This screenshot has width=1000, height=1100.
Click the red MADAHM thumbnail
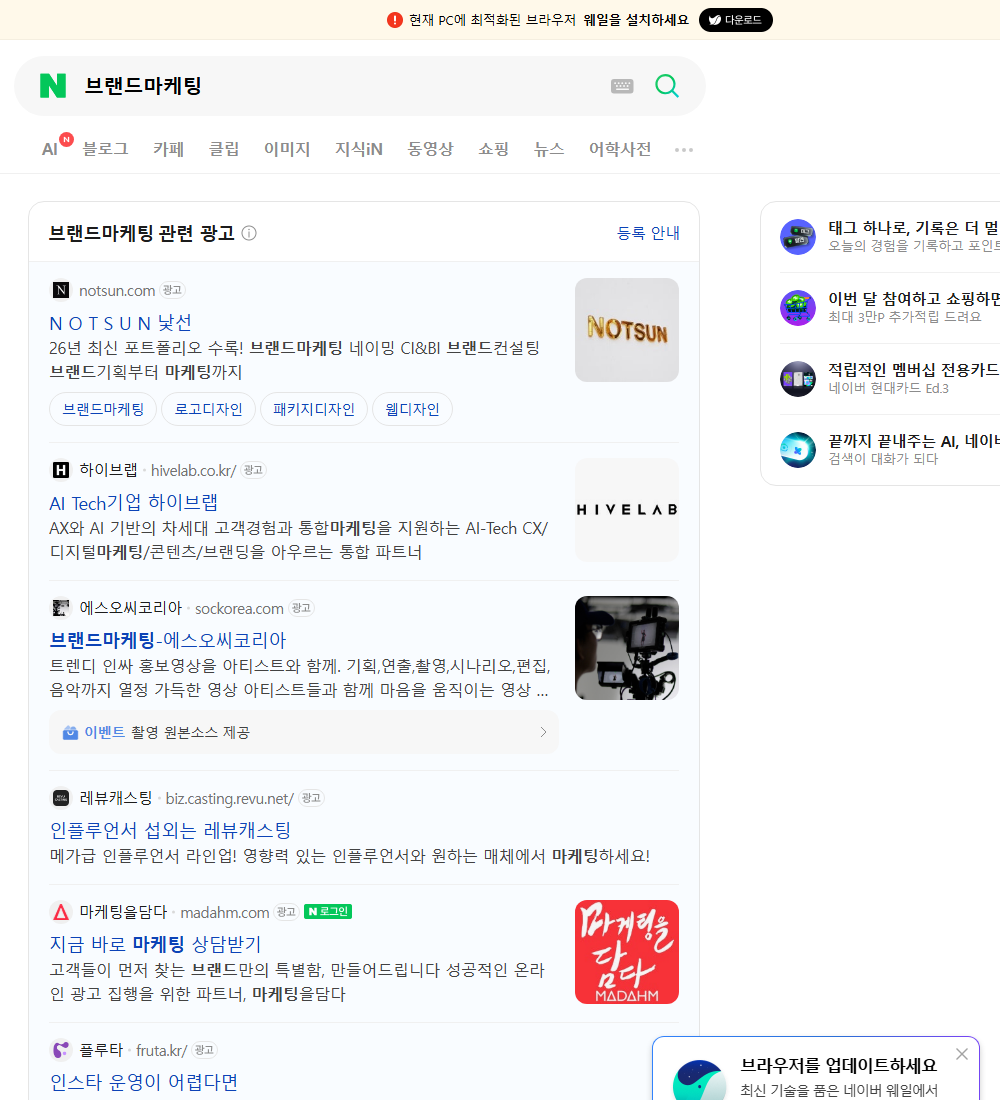coord(627,951)
